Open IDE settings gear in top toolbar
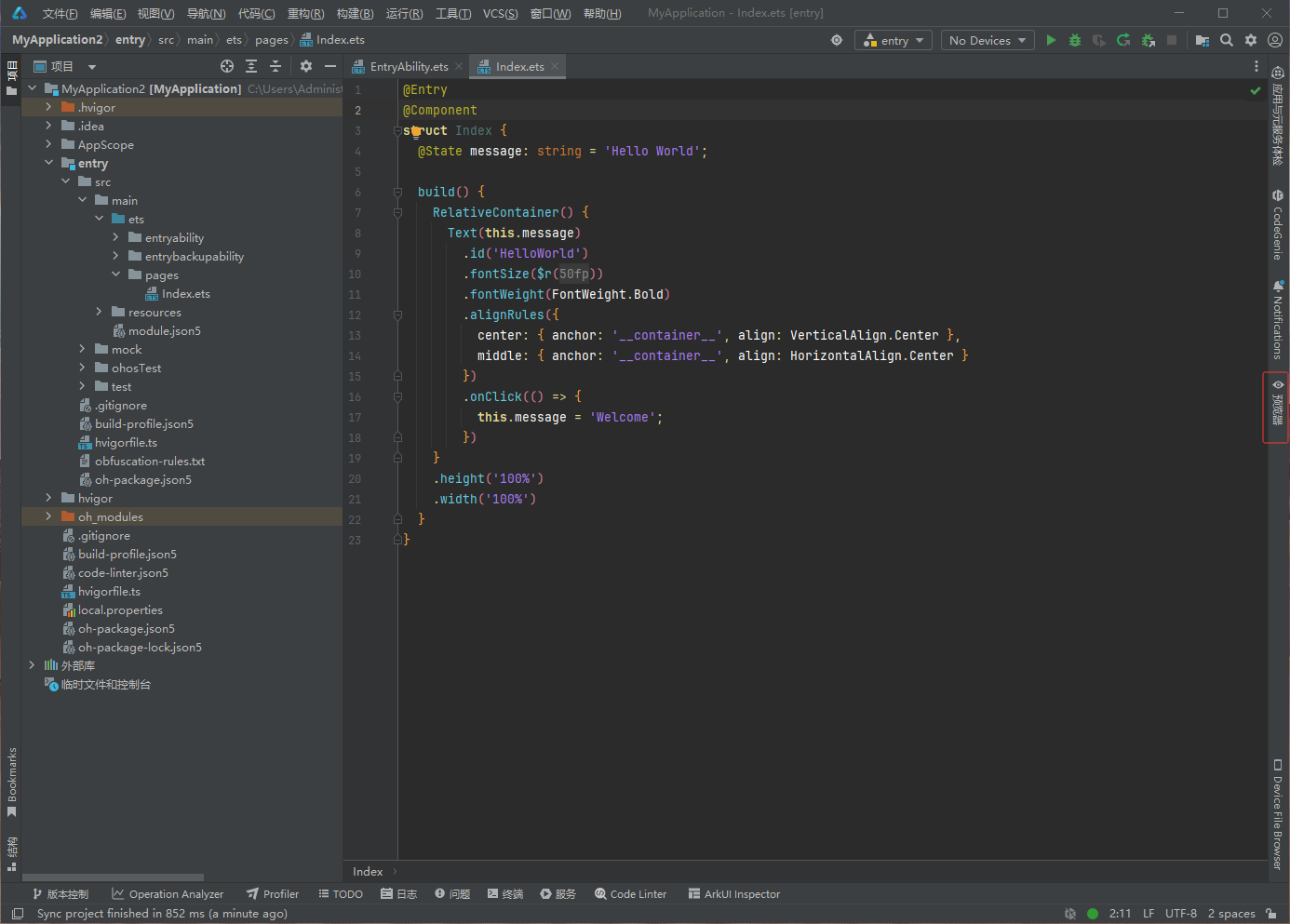The height and width of the screenshot is (924, 1290). (x=1251, y=40)
